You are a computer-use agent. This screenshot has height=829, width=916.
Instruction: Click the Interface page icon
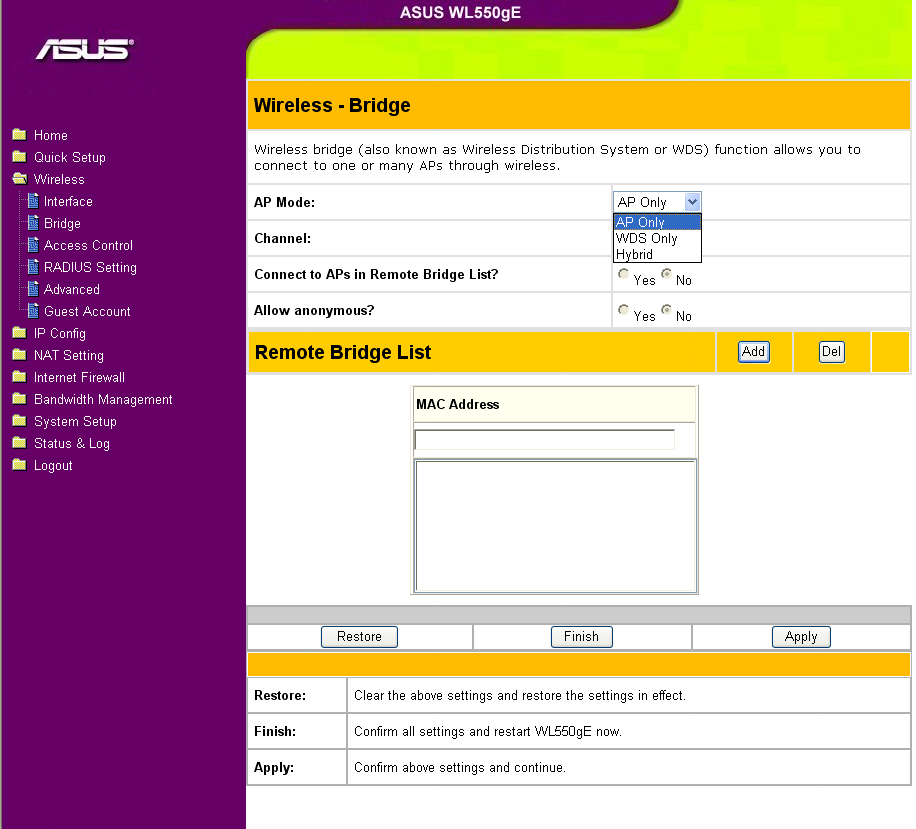(33, 201)
